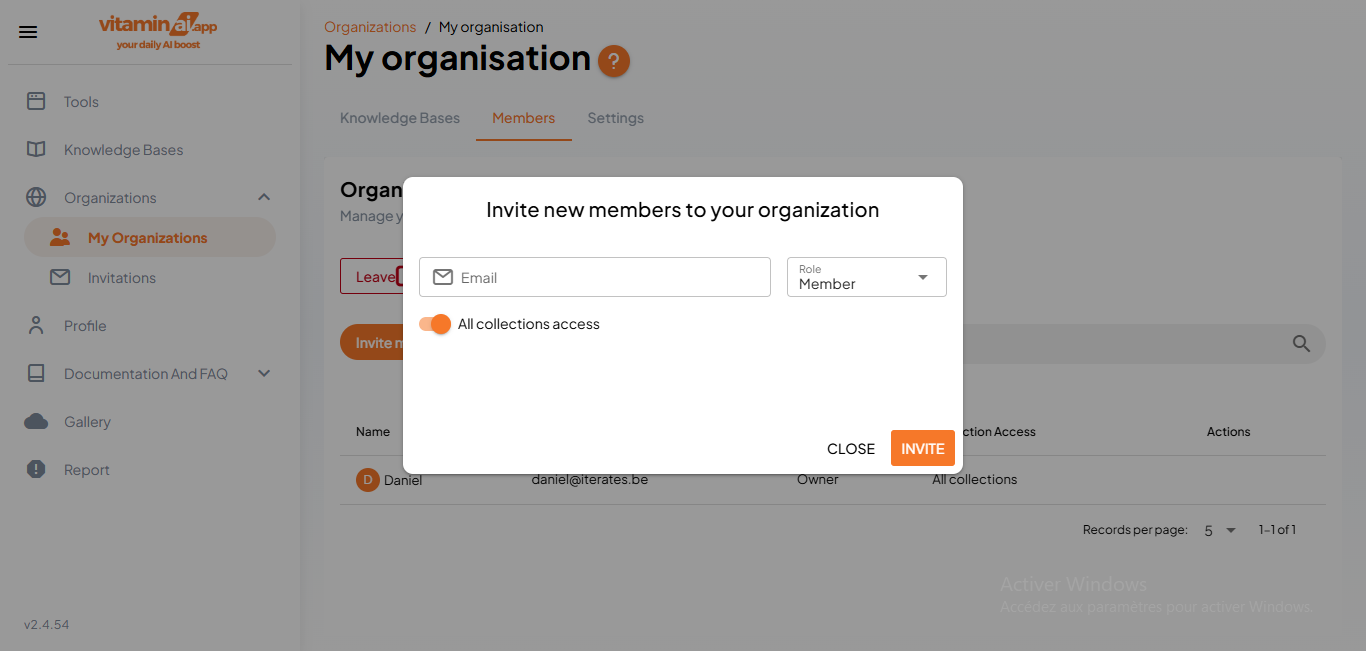1366x651 pixels.
Task: Click the Invitations envelope icon
Action: 60,277
